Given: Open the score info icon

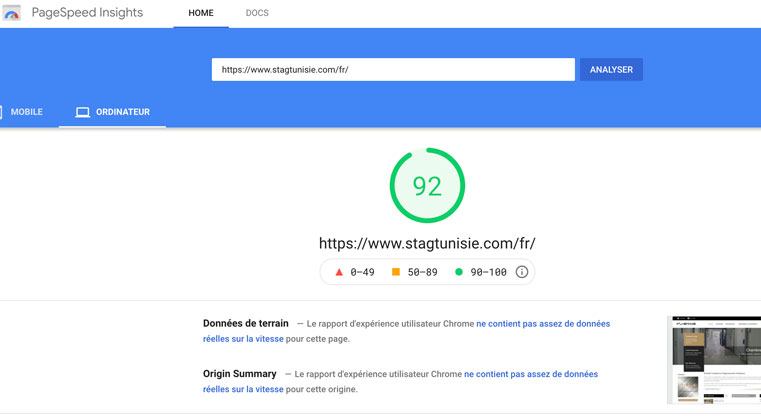Looking at the screenshot, I should tap(522, 272).
